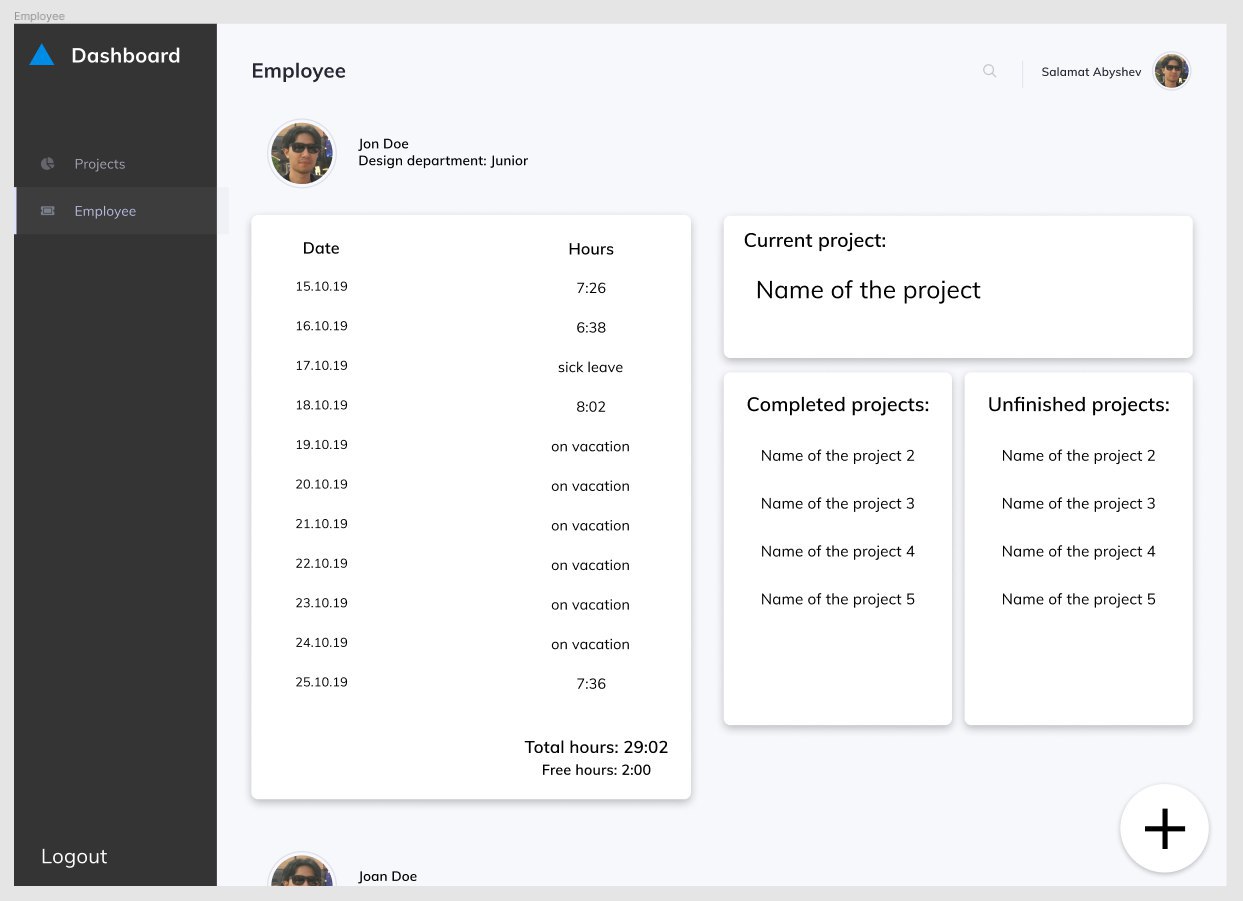Click the 'Current project:' heading

(815, 241)
